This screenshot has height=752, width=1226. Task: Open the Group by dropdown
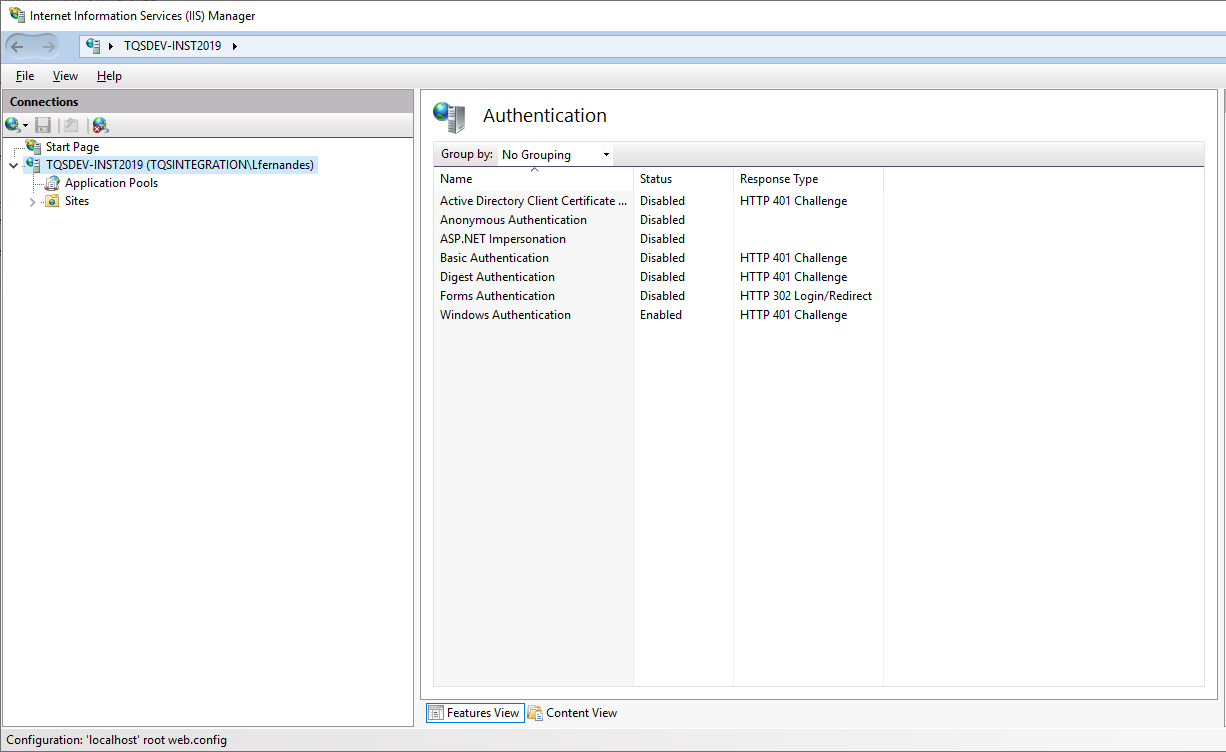[x=555, y=155]
